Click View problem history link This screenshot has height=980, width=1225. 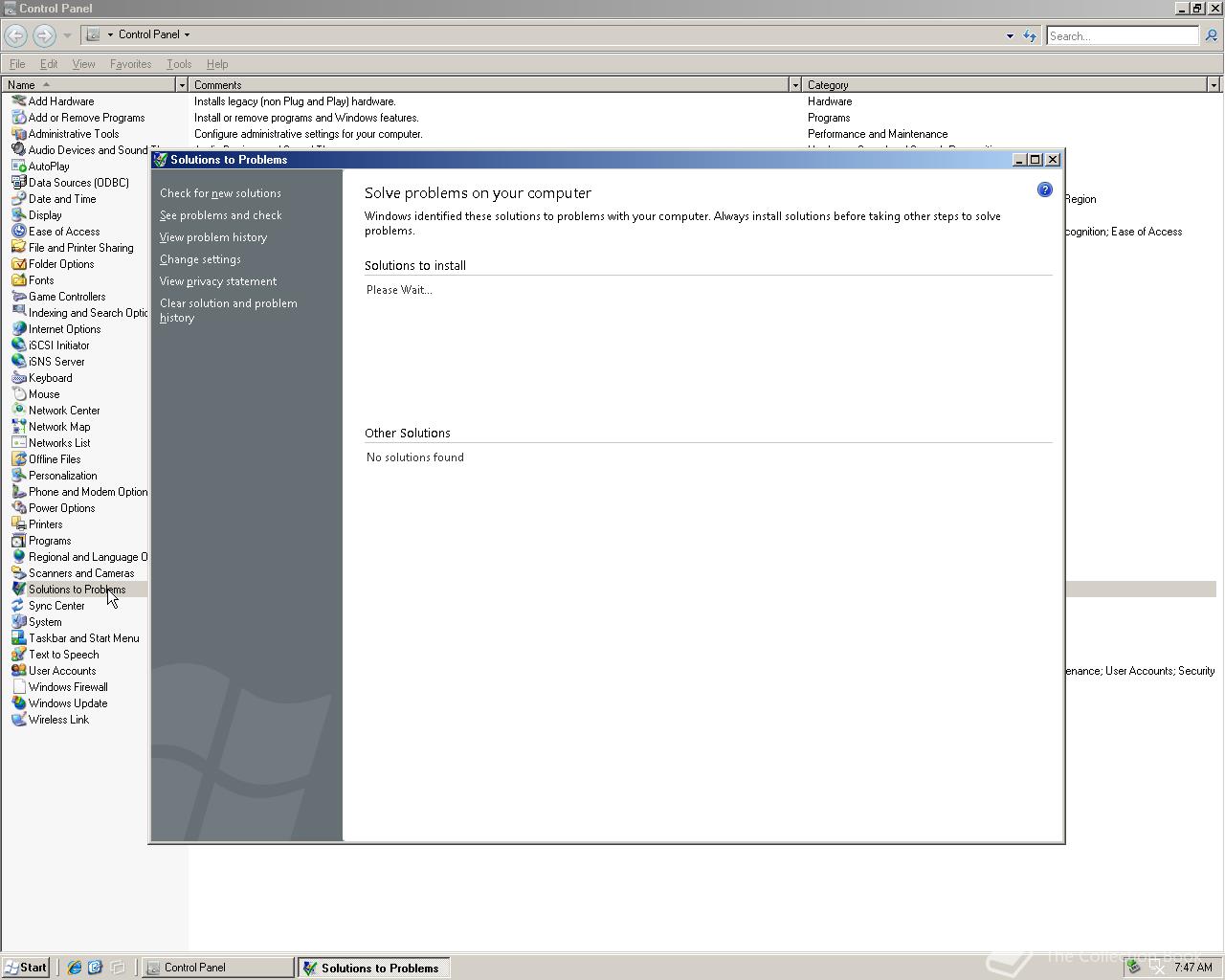(x=213, y=237)
